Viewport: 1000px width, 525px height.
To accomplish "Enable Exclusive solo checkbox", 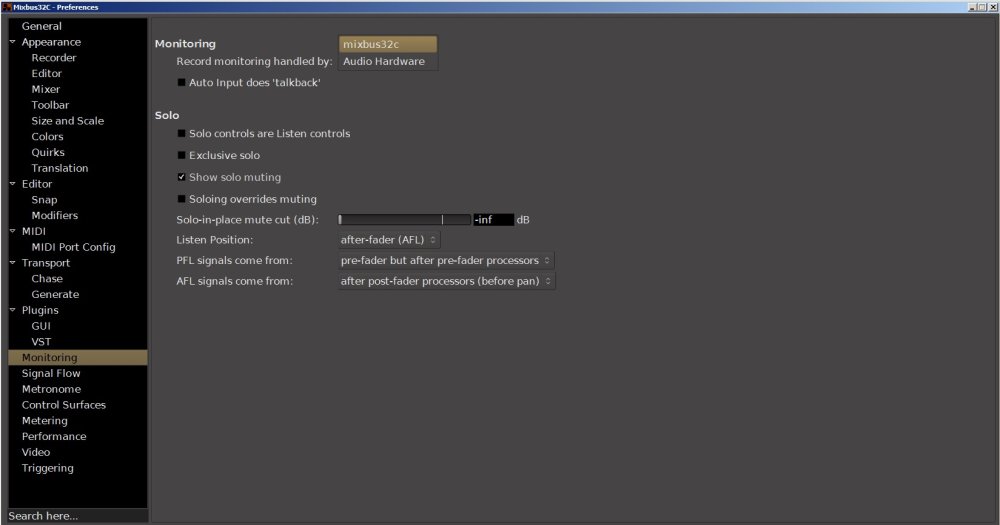I will pos(181,155).
